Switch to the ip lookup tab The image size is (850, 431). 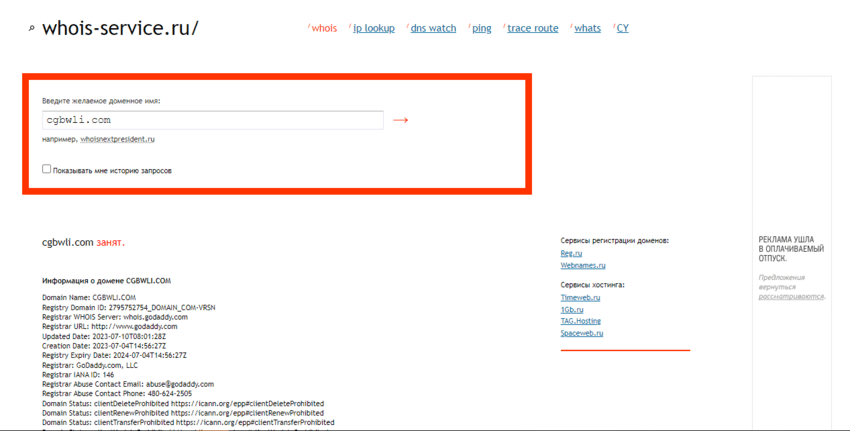click(374, 29)
